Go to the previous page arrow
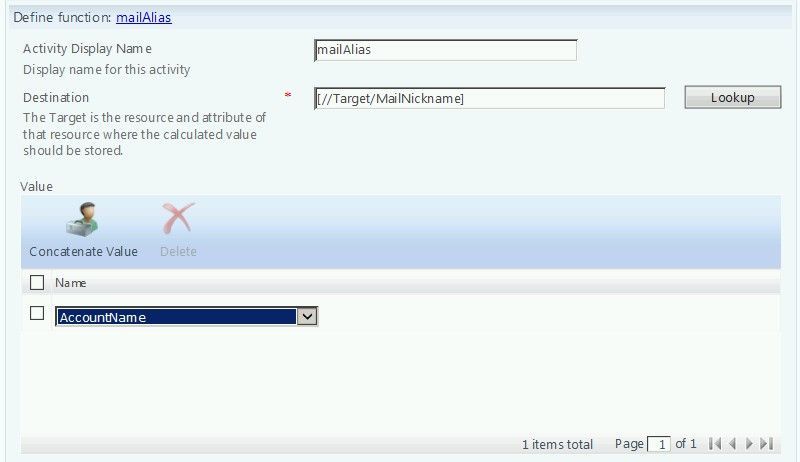This screenshot has width=800, height=462. (733, 444)
